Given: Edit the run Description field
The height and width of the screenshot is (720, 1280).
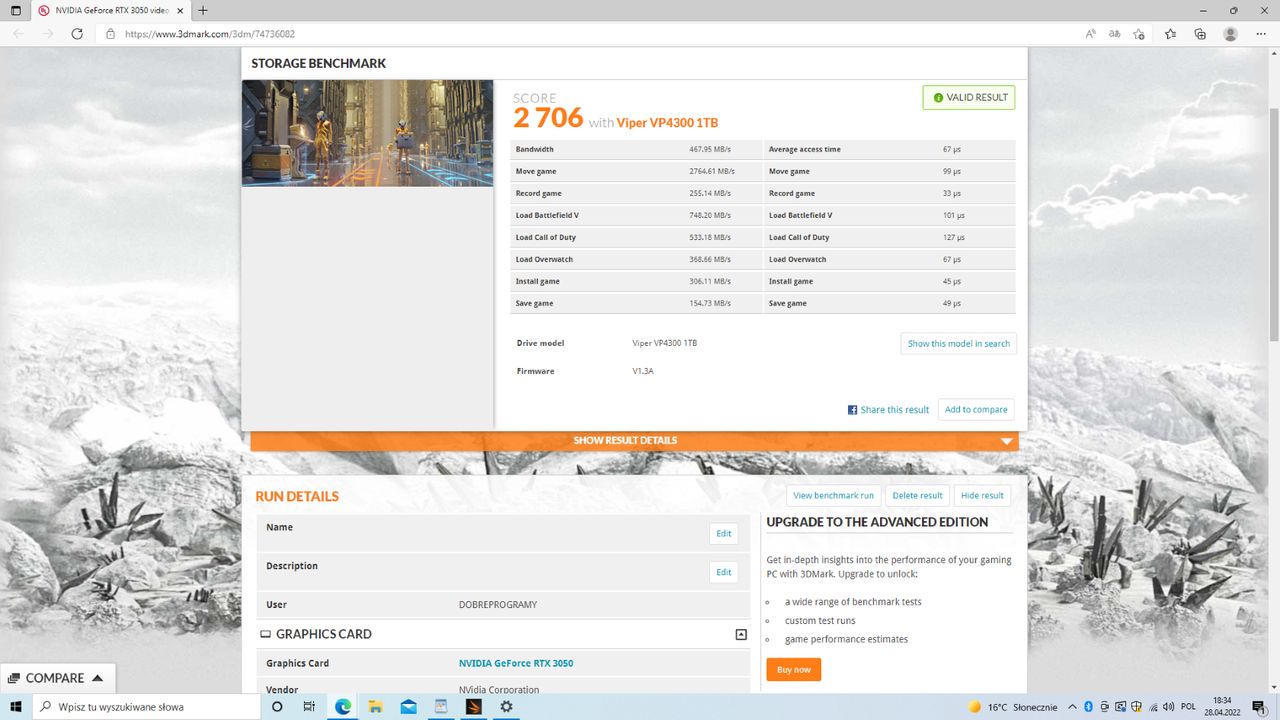Looking at the screenshot, I should tap(723, 572).
